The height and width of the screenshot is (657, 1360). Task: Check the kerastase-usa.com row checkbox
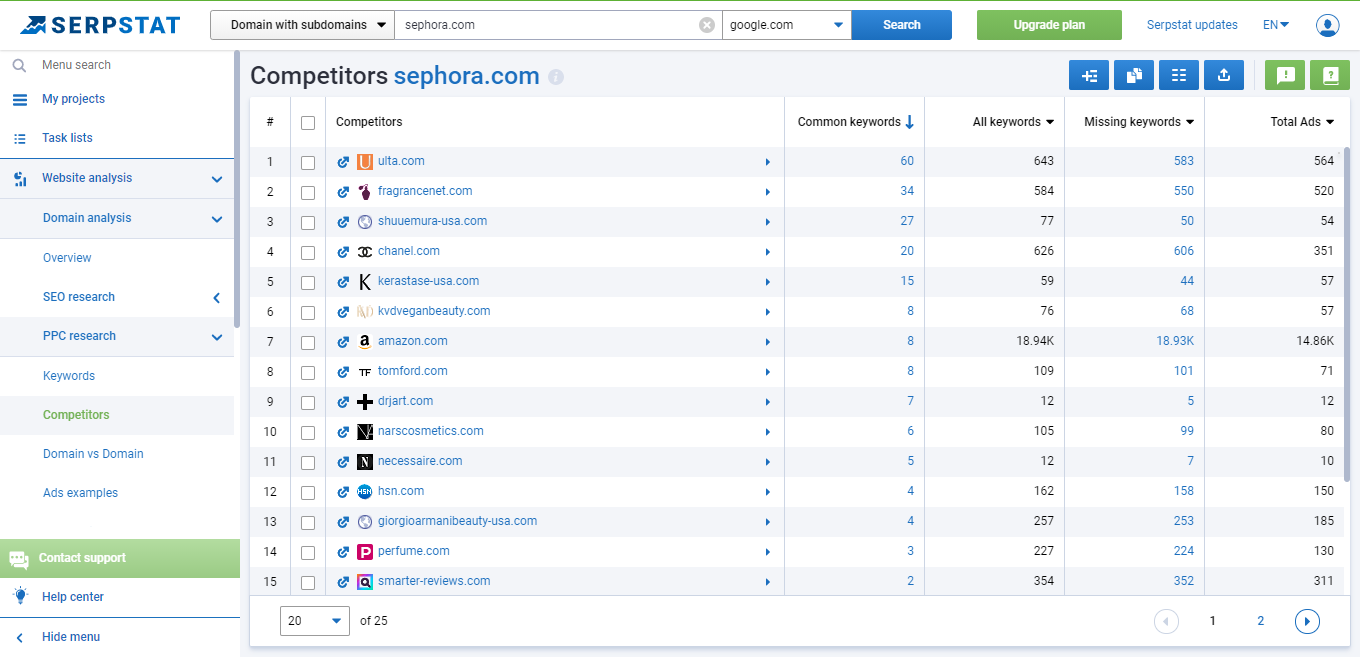coord(308,283)
